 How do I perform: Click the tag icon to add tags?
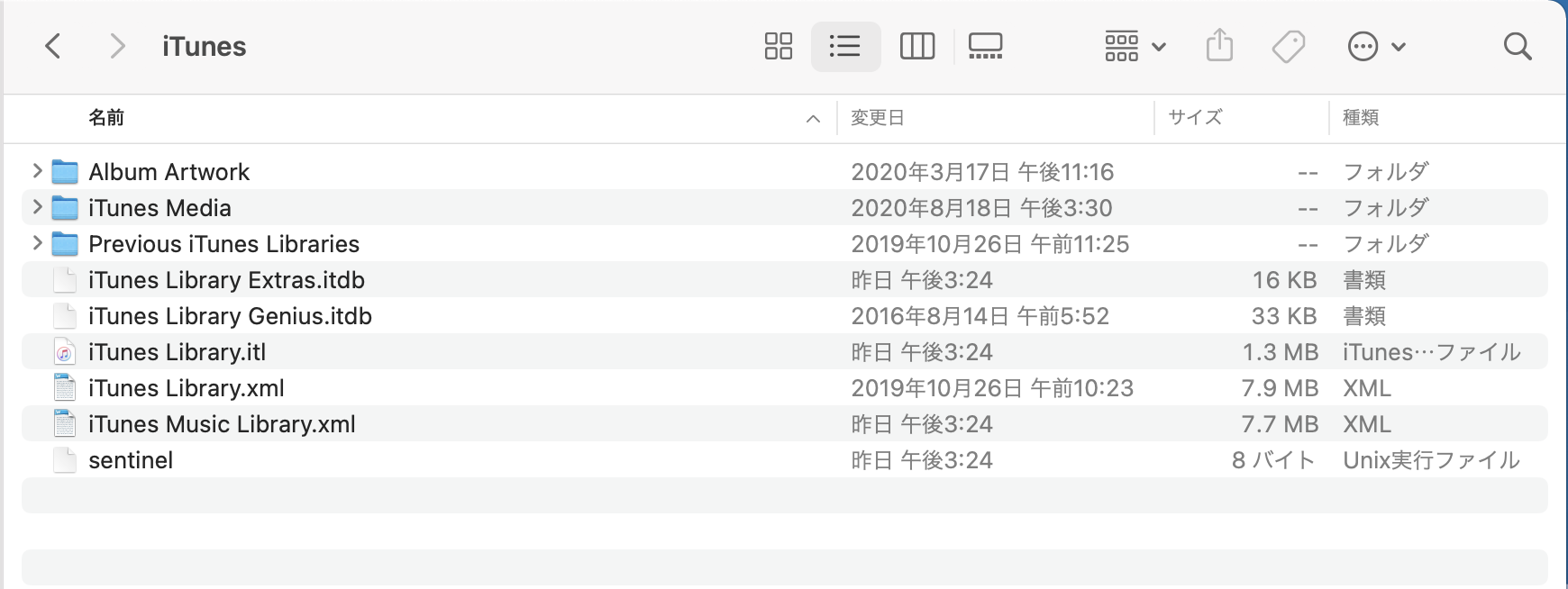click(x=1288, y=46)
